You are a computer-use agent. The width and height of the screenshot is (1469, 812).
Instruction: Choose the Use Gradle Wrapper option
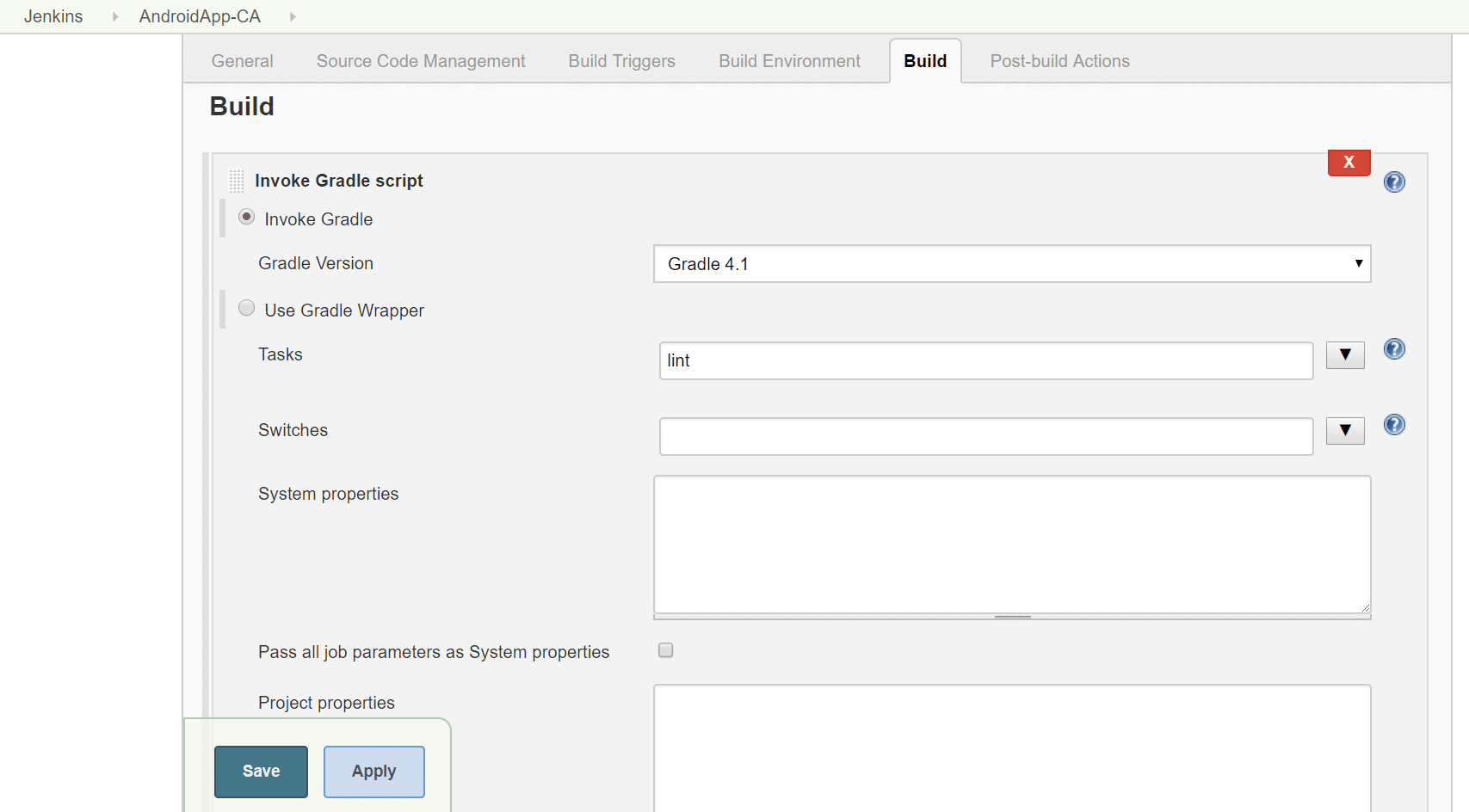click(247, 309)
